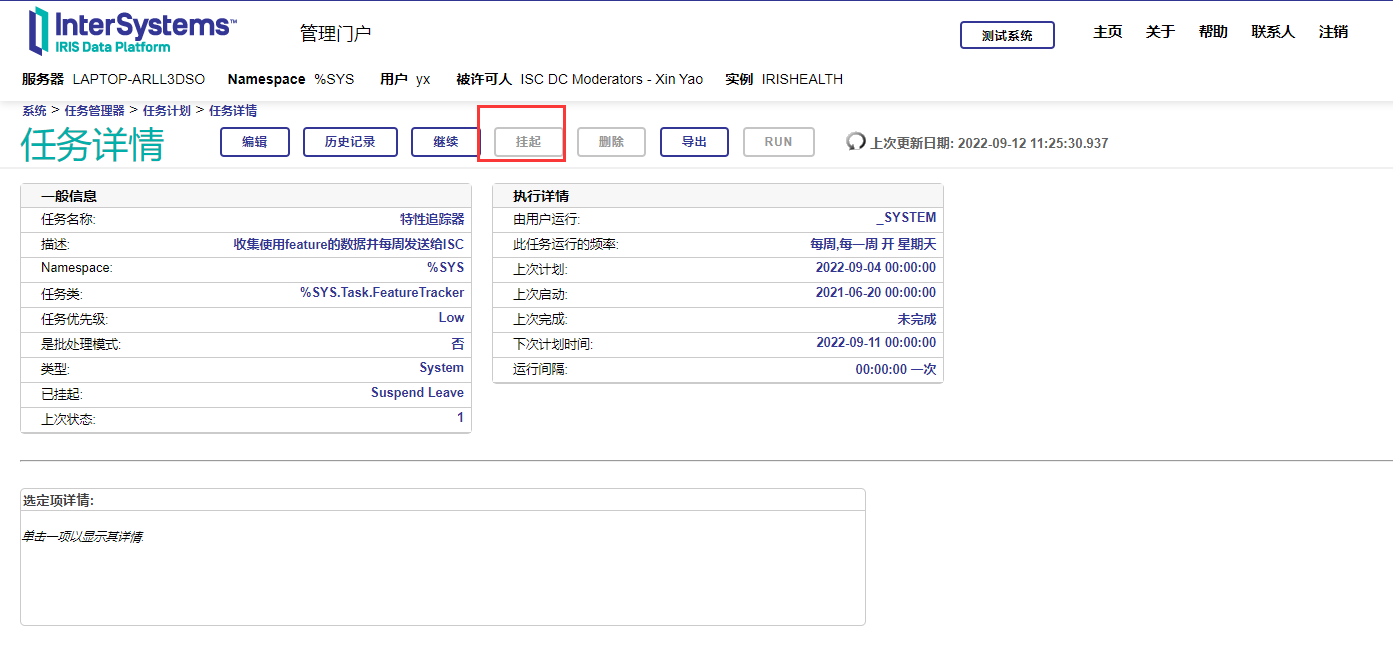The image size is (1393, 654).
Task: Click the InterSystems IRIS Data Platform logo
Action: (x=132, y=31)
